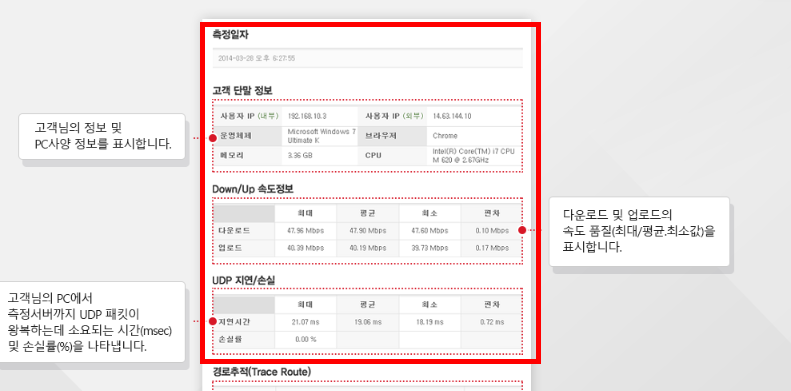The height and width of the screenshot is (391, 791).
Task: Select internal IP value 192.168.10.3
Action: (307, 116)
